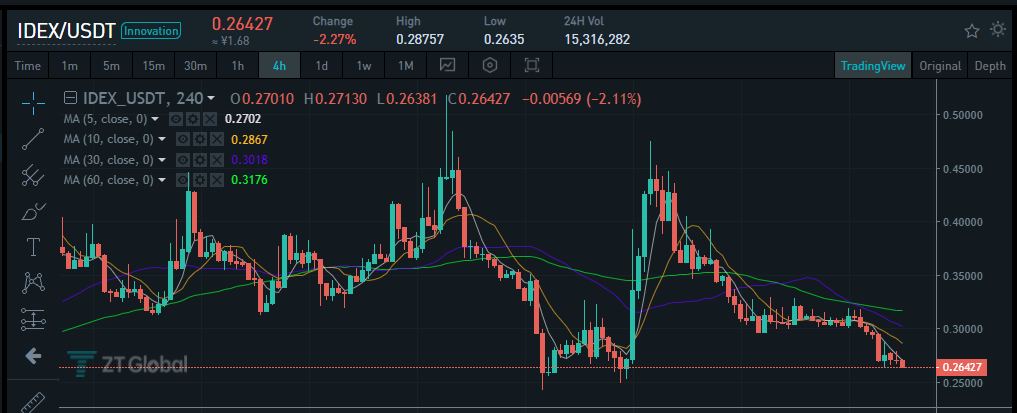Open the MA (5, close, 0) dropdown
The width and height of the screenshot is (1017, 413).
pos(154,119)
